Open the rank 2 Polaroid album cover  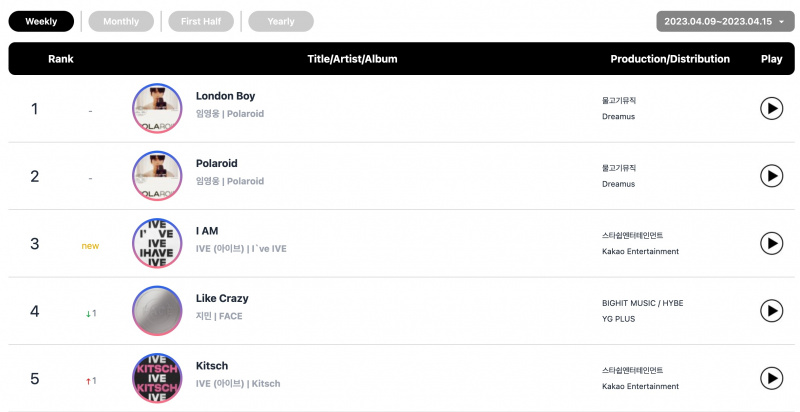(x=157, y=176)
